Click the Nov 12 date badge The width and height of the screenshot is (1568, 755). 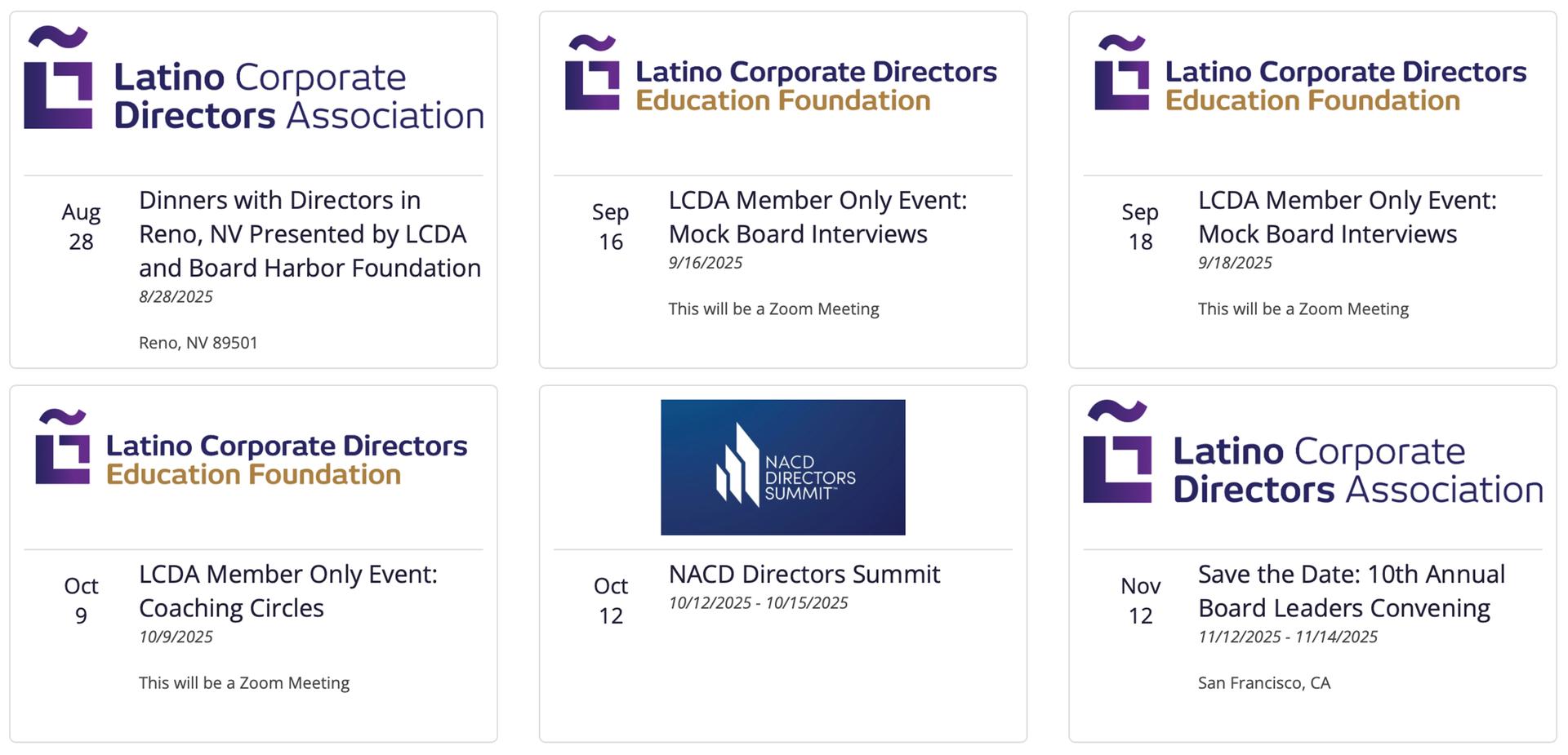(1140, 600)
